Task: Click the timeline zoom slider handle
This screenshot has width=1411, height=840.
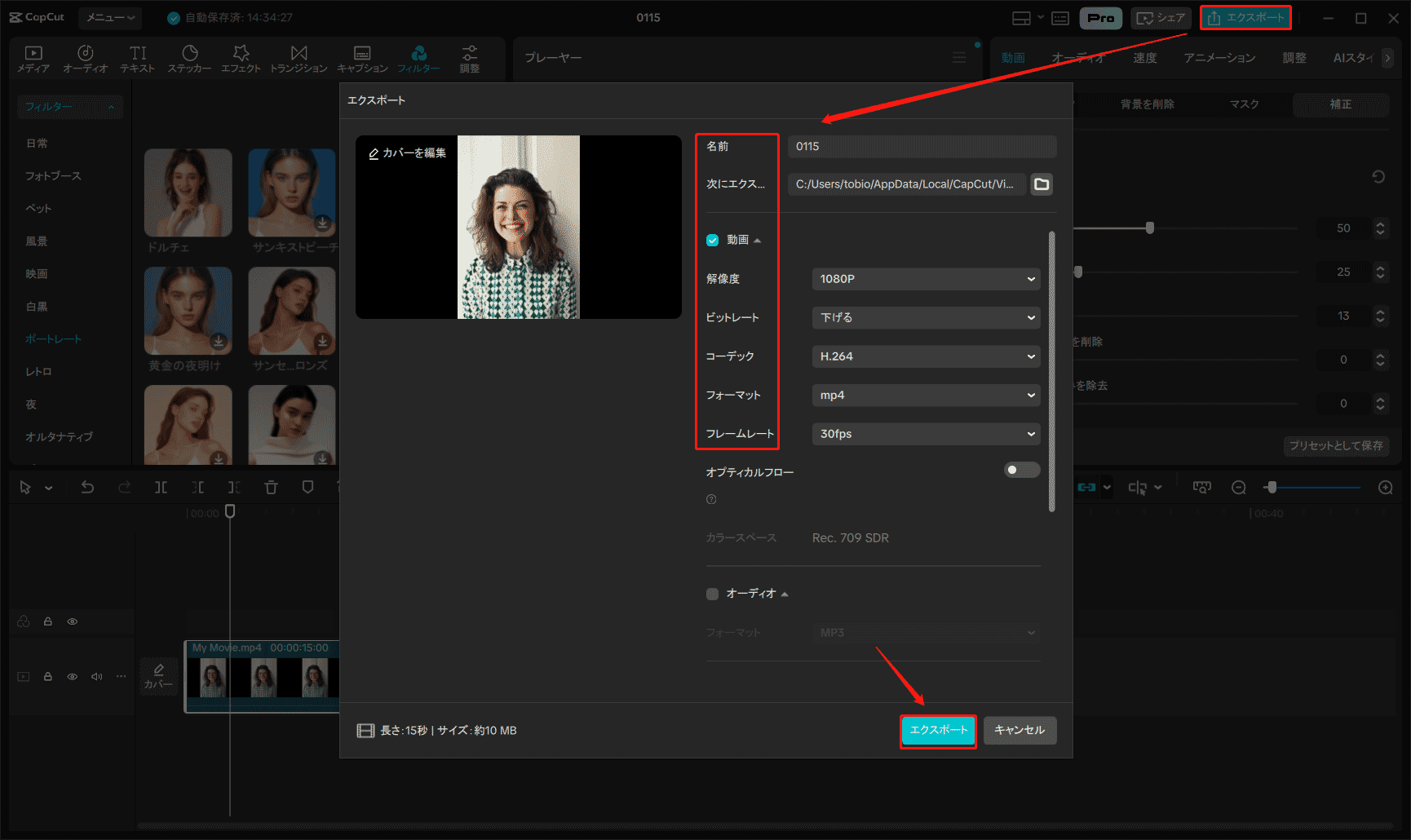Action: [x=1272, y=488]
